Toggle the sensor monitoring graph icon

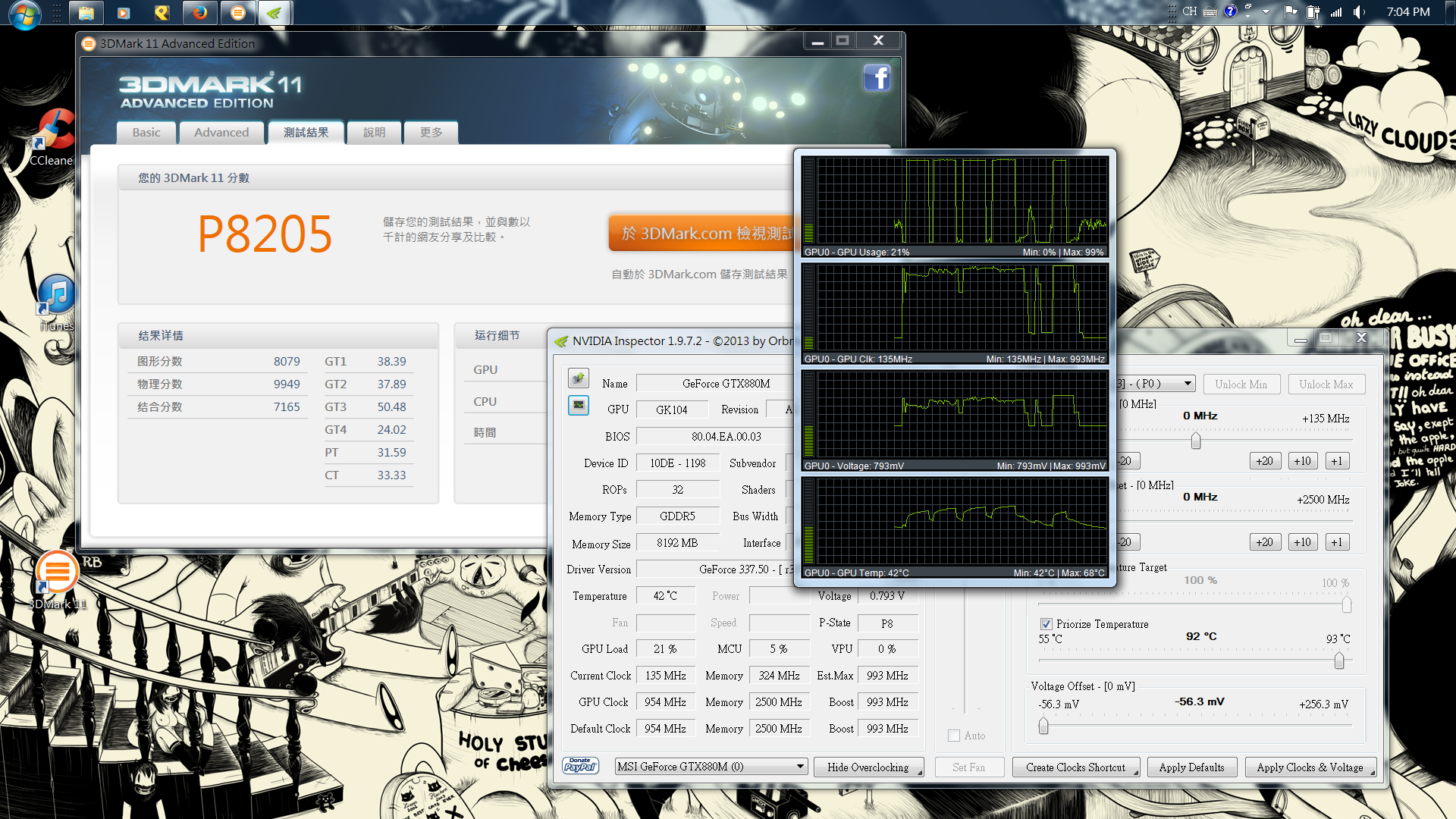579,406
